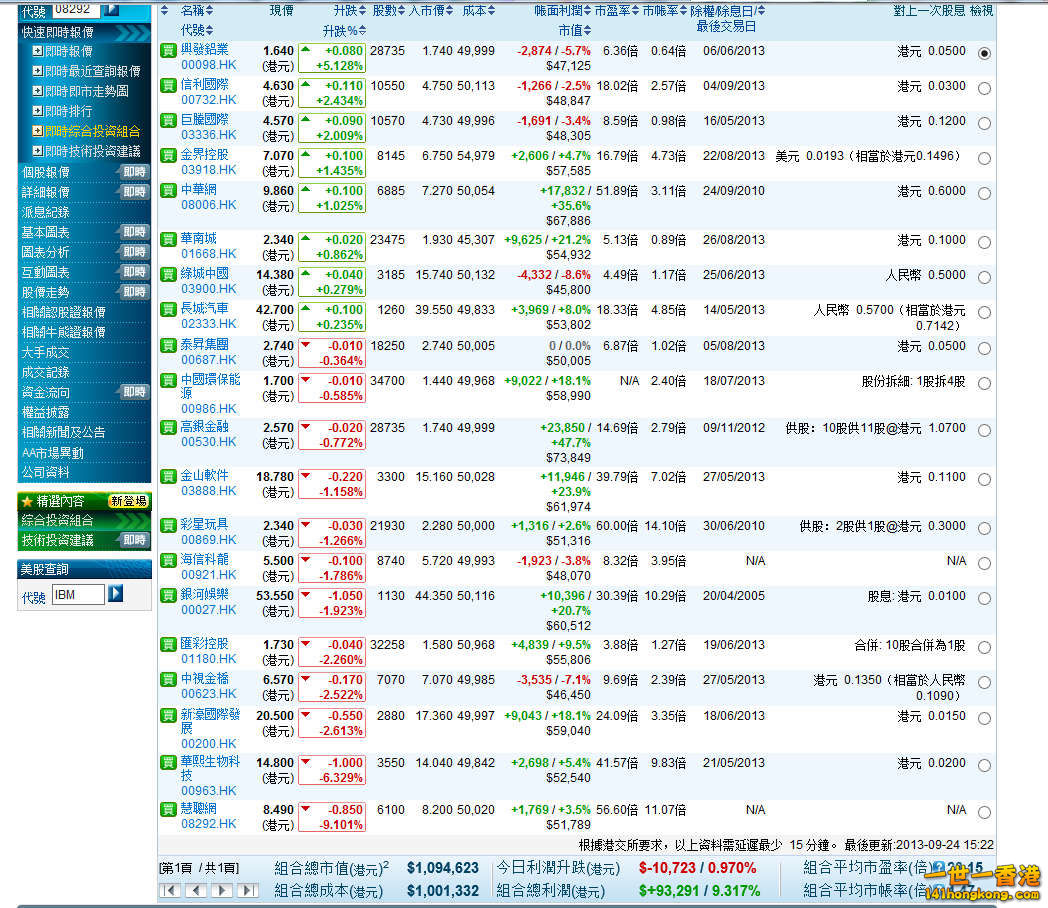1048x908 pixels.
Task: Click the green buy icon for 金山軟件
Action: [168, 476]
